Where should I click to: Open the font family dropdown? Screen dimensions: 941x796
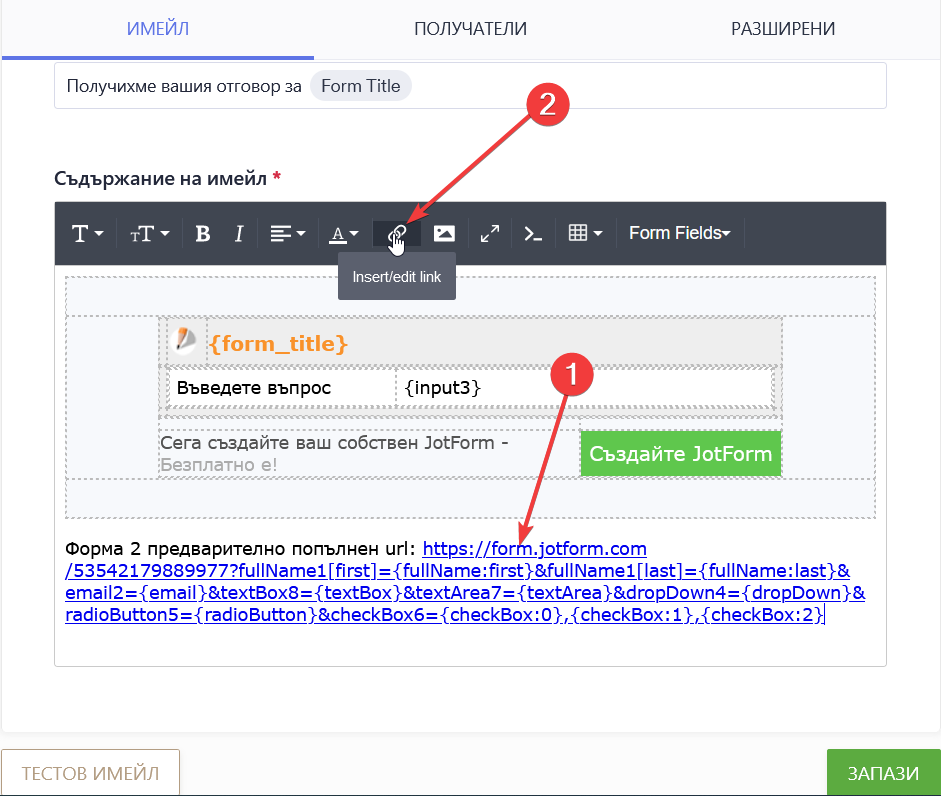pos(88,233)
